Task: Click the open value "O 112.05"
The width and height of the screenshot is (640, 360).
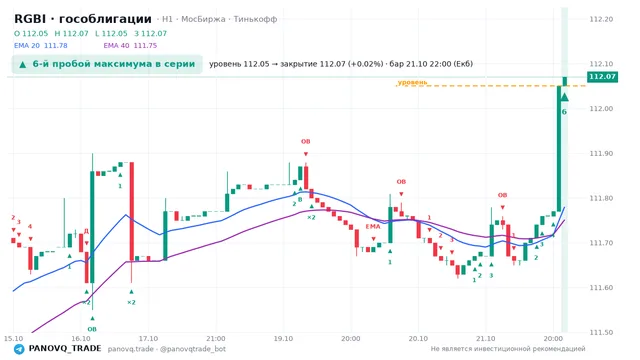Action: pyautogui.click(x=31, y=33)
